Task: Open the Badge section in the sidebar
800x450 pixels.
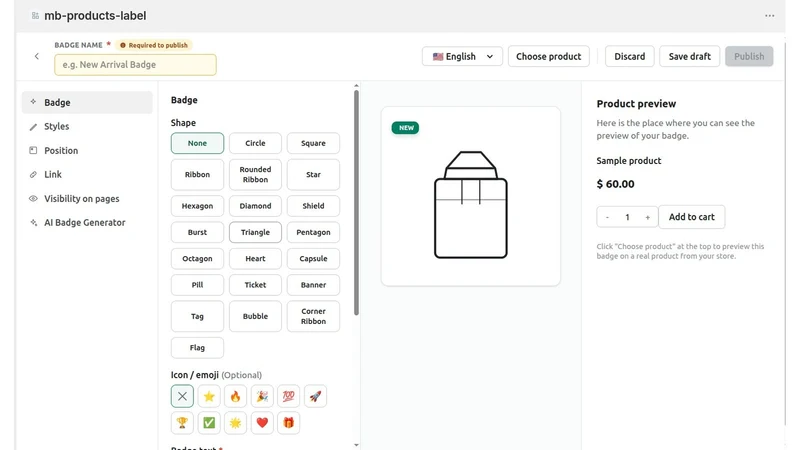Action: tap(87, 103)
